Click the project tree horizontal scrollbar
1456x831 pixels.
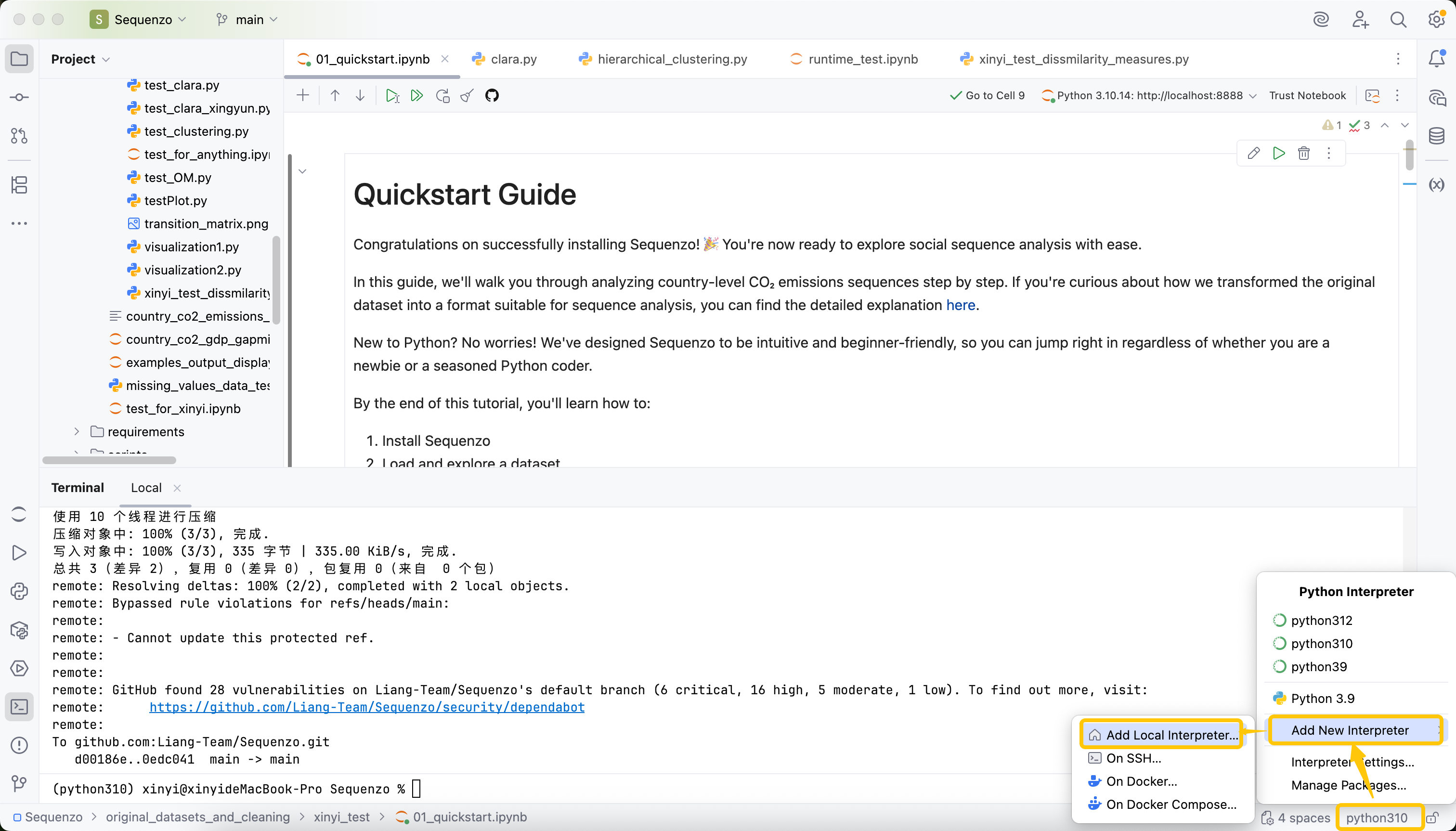[x=109, y=460]
